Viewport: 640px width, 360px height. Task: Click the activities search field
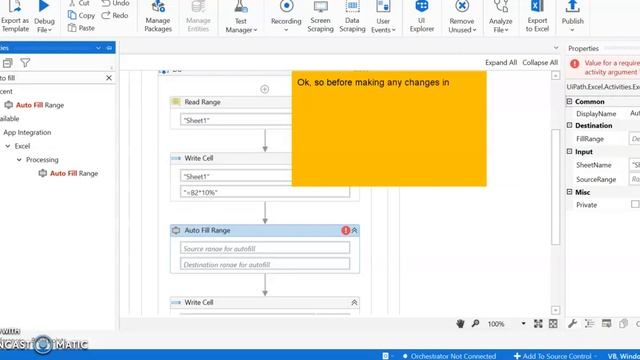coord(52,78)
